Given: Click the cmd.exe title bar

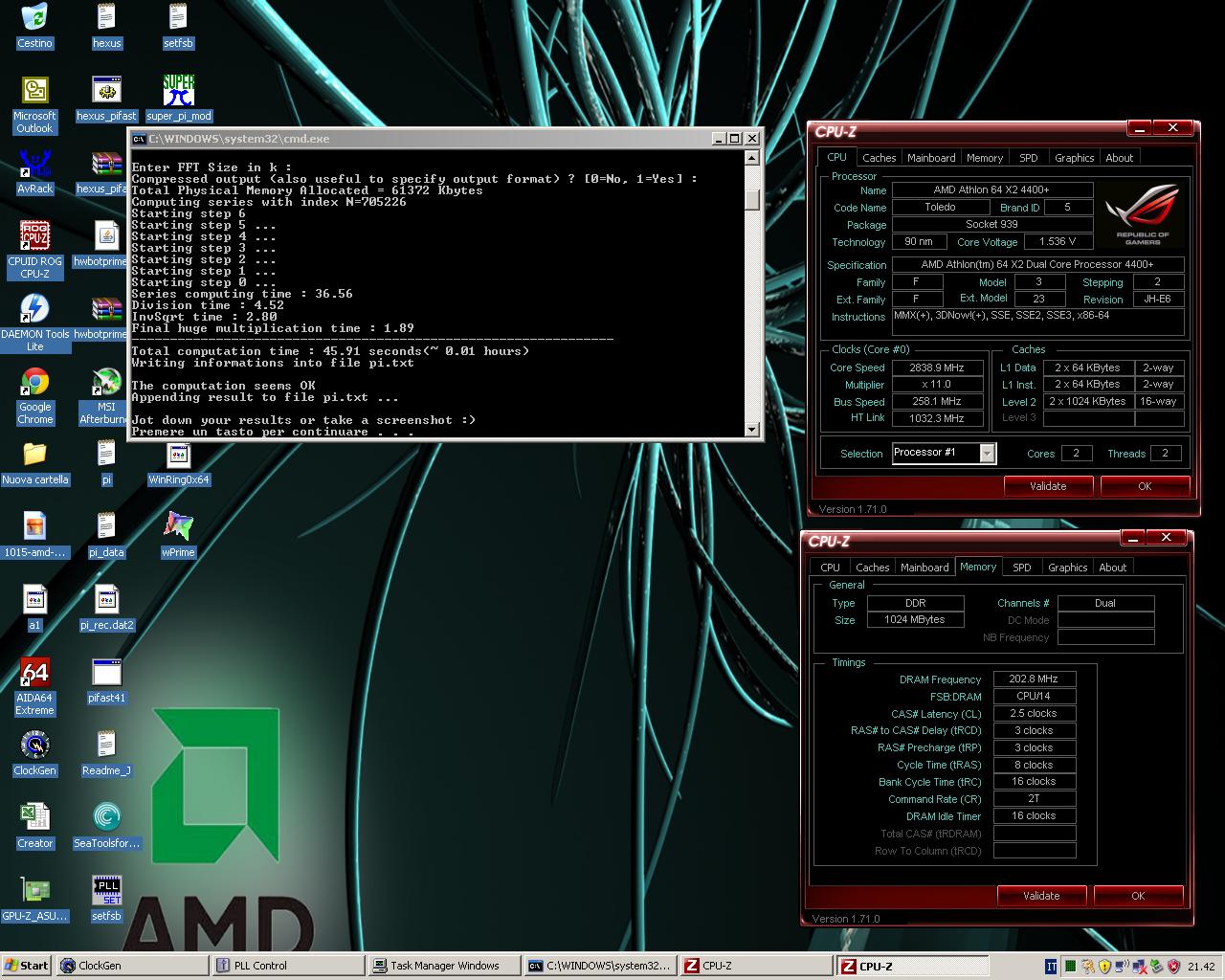Looking at the screenshot, I should pos(421,139).
